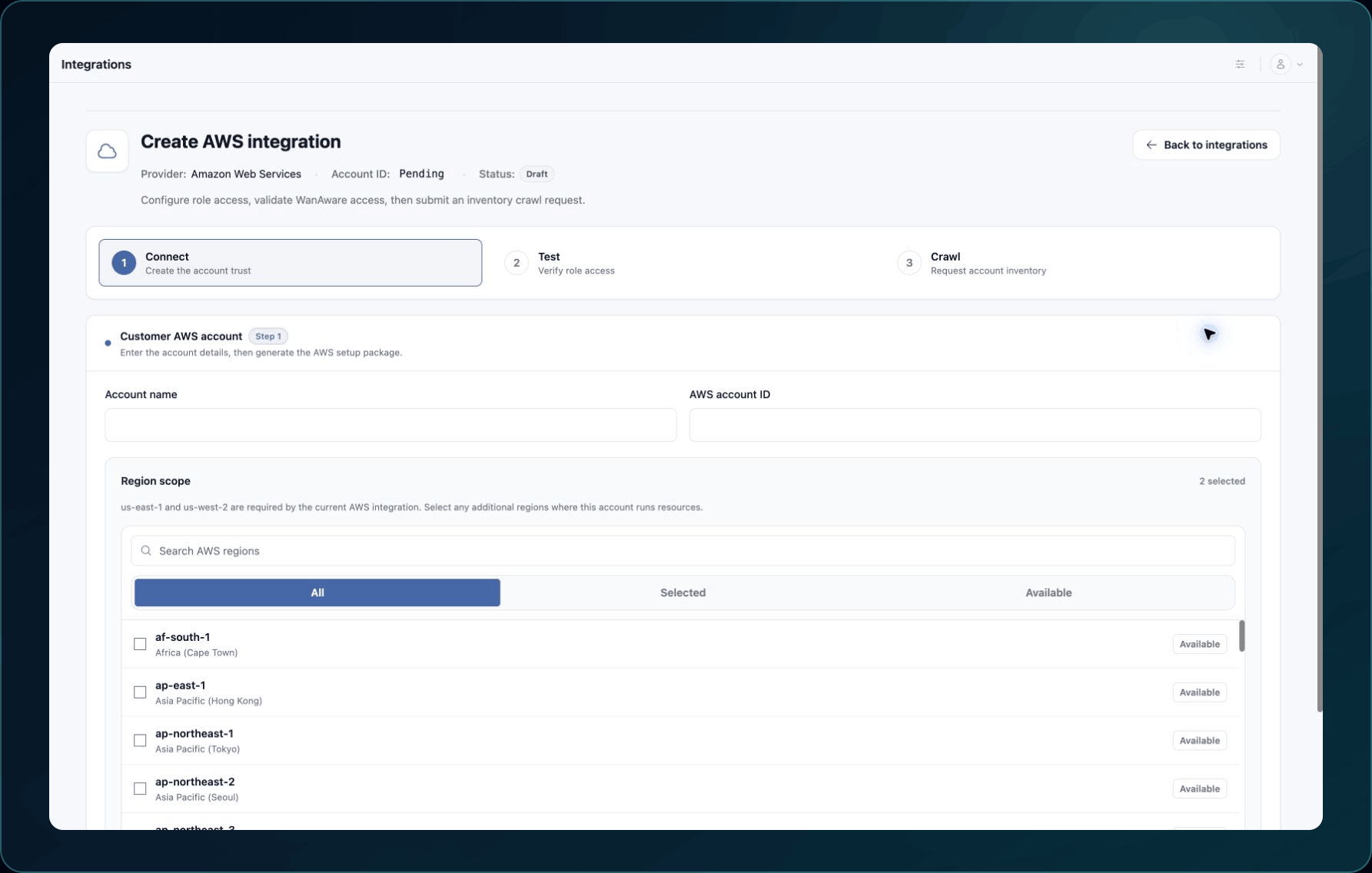This screenshot has width=1372, height=873.
Task: Click the 'Customer AWS account' heading
Action: (181, 337)
